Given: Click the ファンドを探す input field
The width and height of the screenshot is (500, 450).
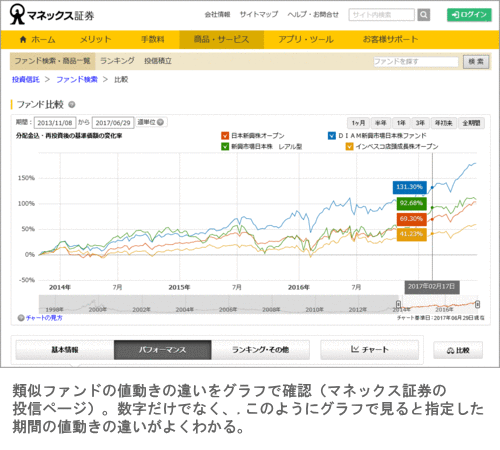Looking at the screenshot, I should tap(416, 62).
